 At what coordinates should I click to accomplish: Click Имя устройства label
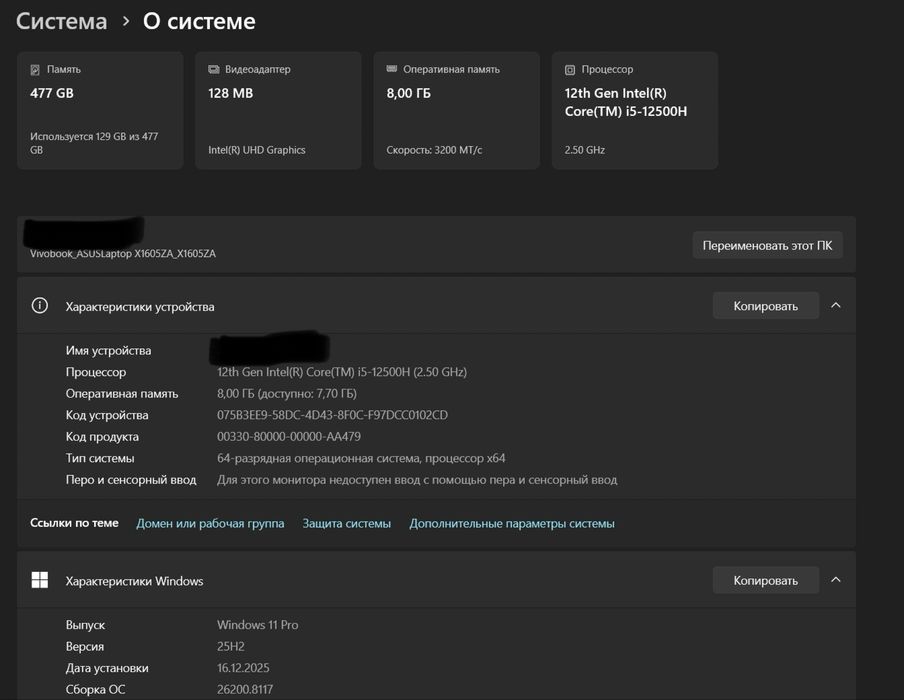pos(108,351)
